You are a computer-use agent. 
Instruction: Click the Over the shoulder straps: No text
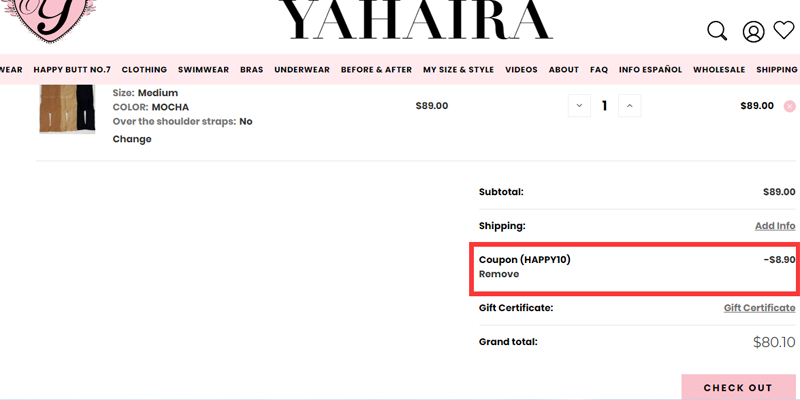click(x=183, y=121)
